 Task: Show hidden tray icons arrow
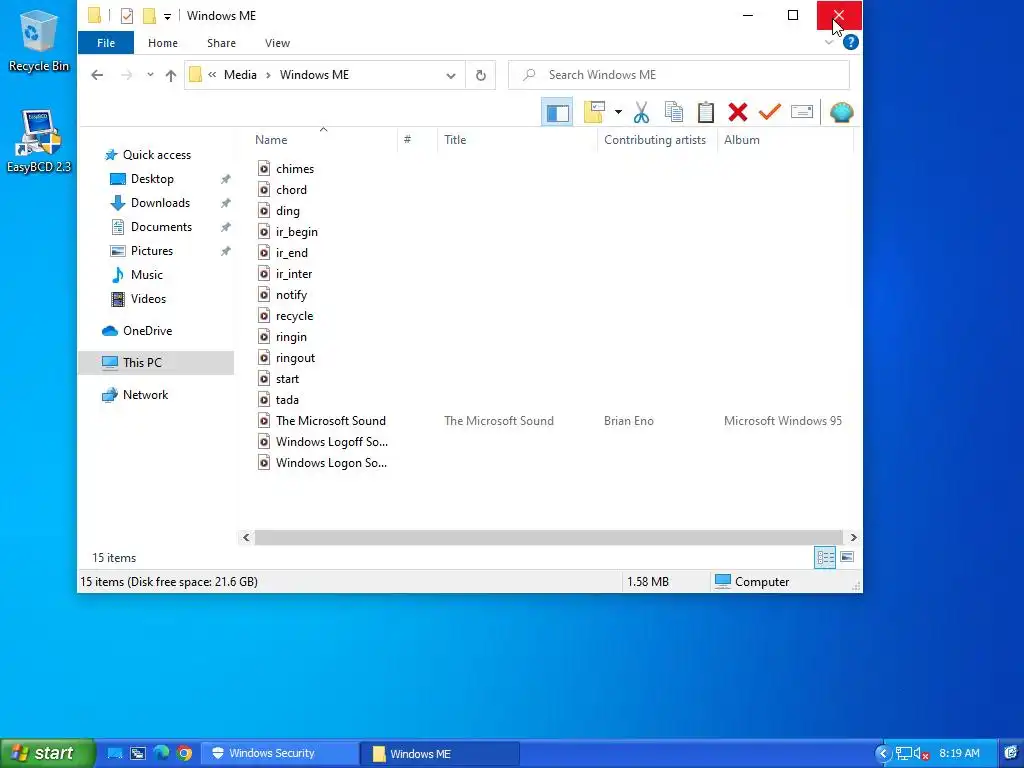point(883,754)
